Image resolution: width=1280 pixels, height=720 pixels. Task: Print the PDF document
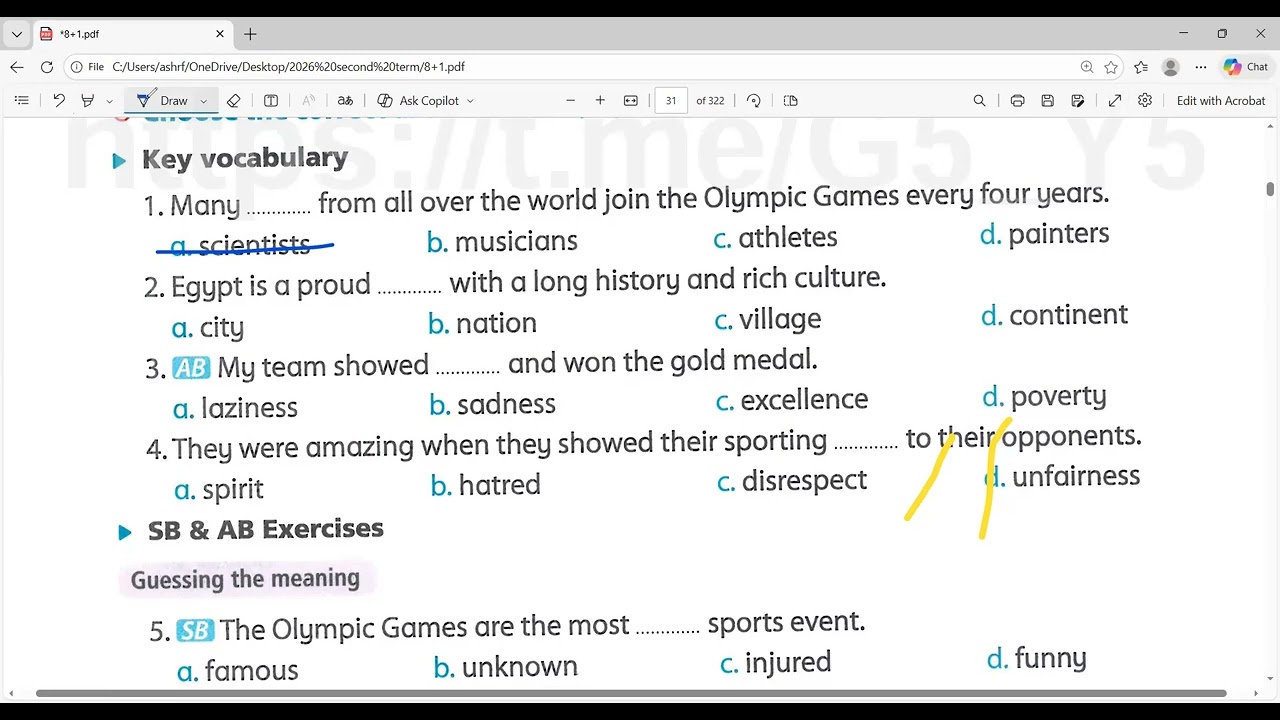click(x=1017, y=100)
